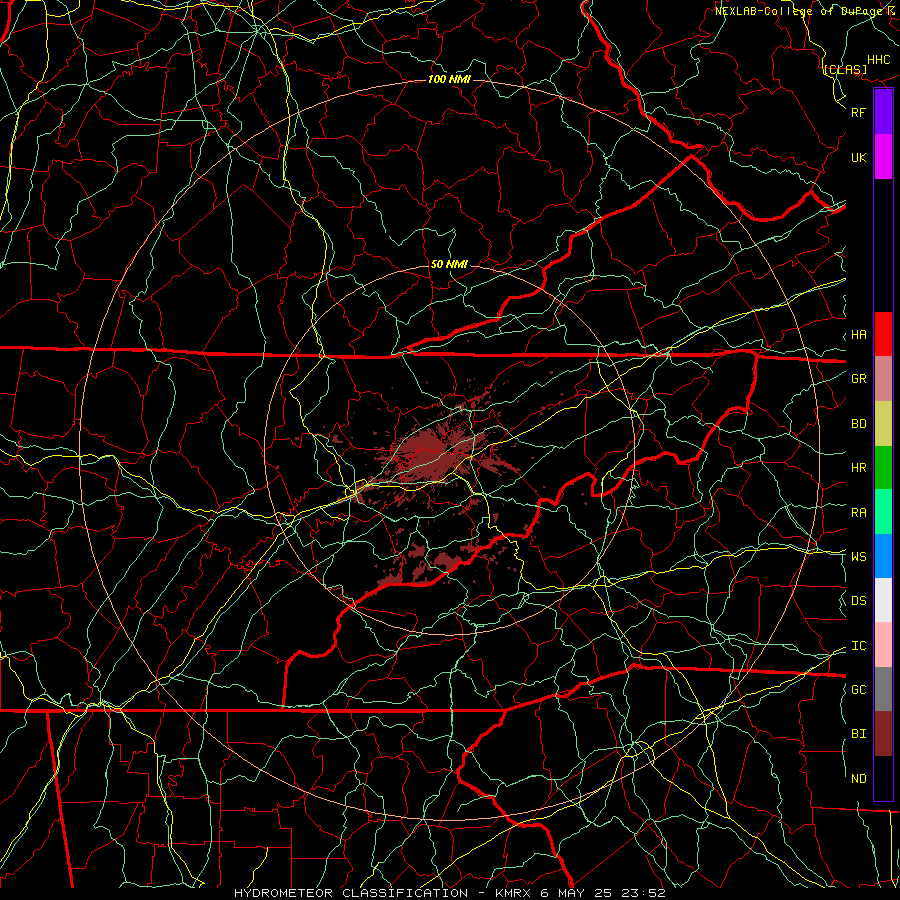Click the KMRX radar site identifier
The height and width of the screenshot is (900, 900).
click(514, 893)
